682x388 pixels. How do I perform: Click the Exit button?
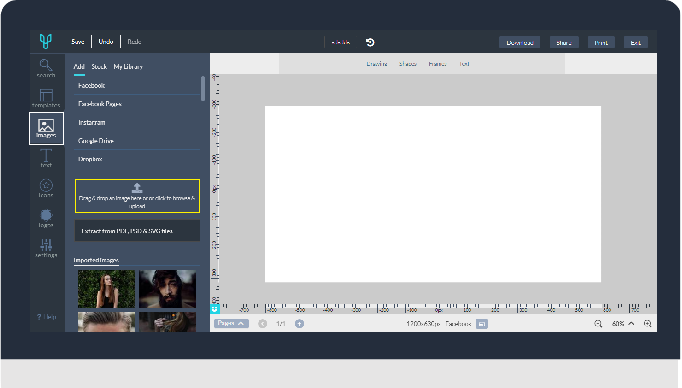point(635,42)
